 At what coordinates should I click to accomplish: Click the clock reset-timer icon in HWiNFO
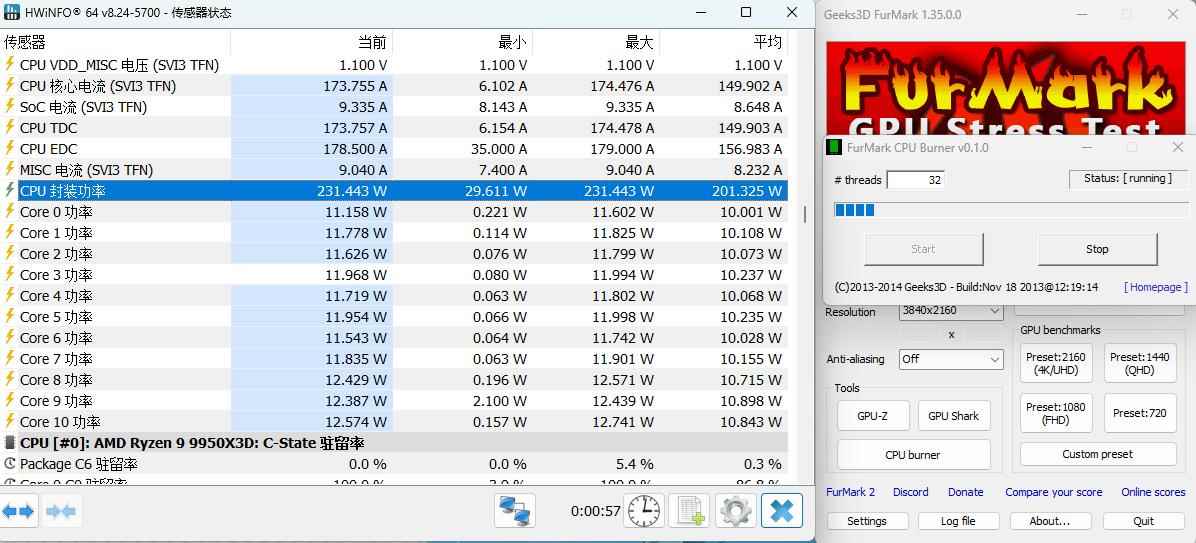(645, 511)
